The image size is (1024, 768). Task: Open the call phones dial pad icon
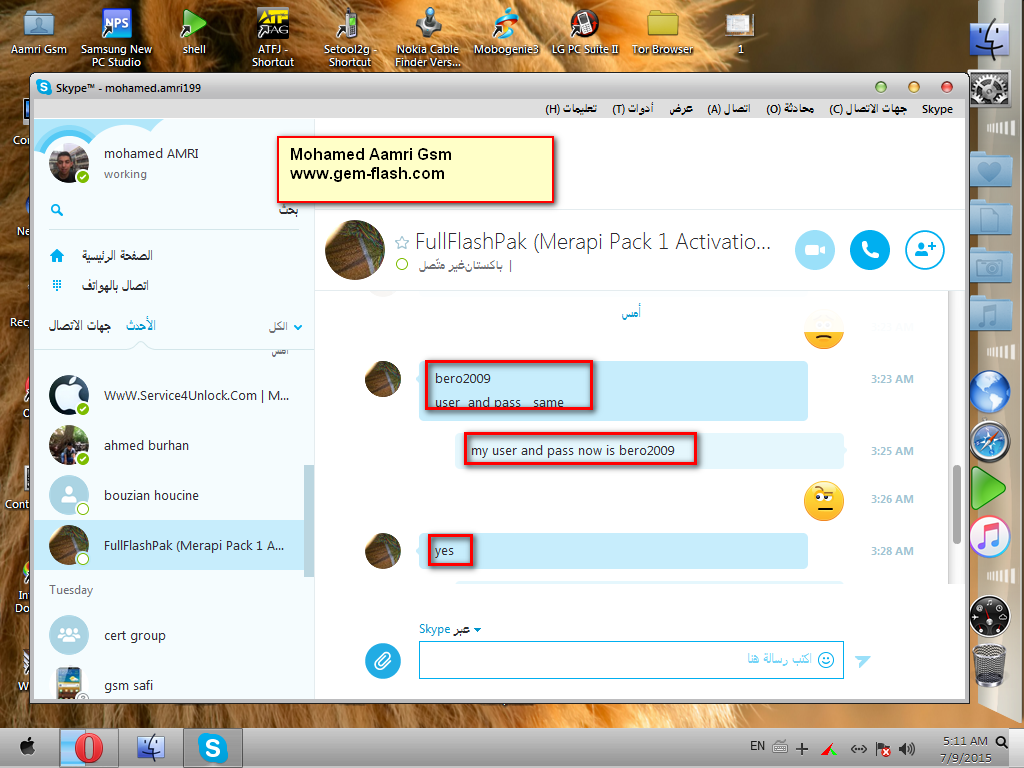[57, 285]
